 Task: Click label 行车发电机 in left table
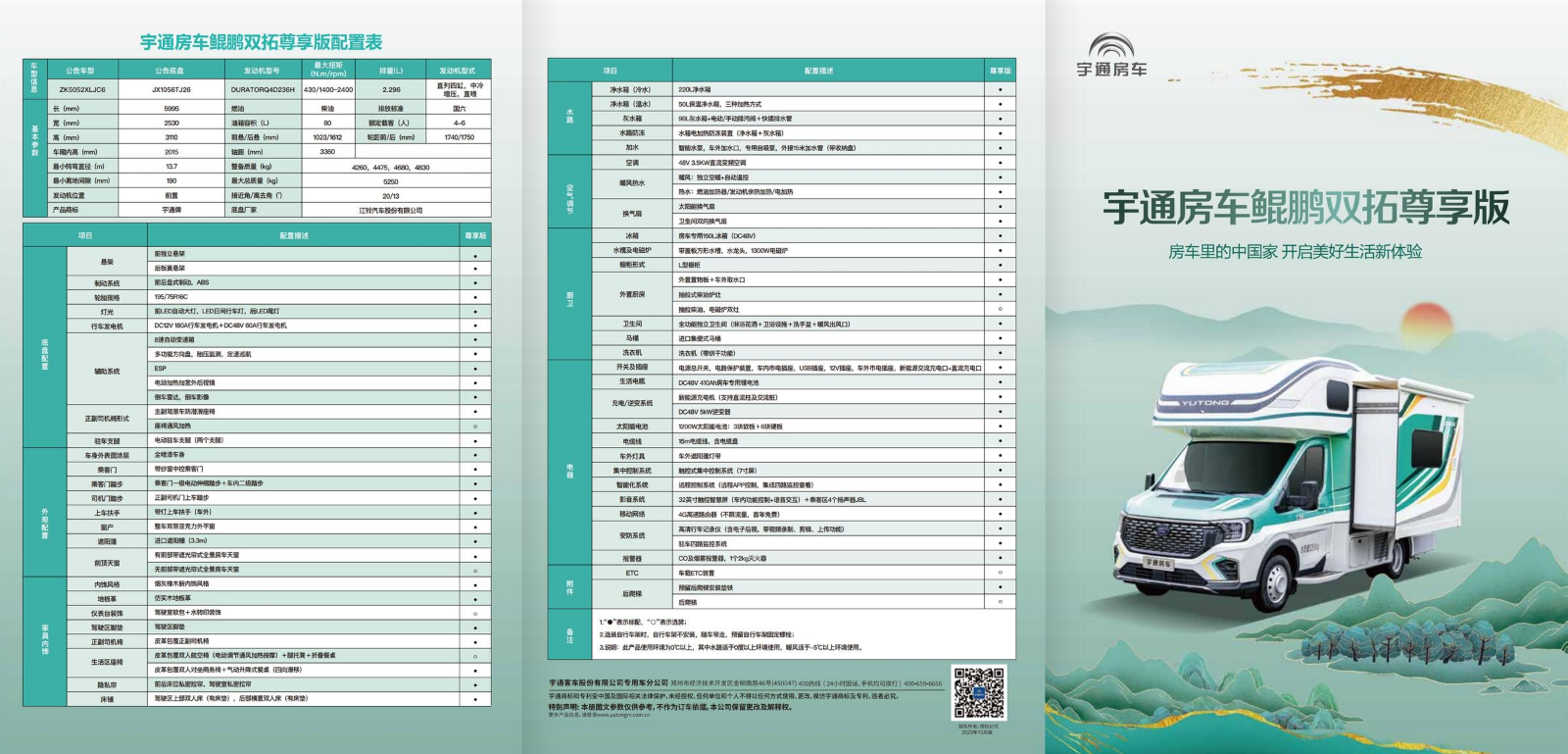(x=107, y=326)
